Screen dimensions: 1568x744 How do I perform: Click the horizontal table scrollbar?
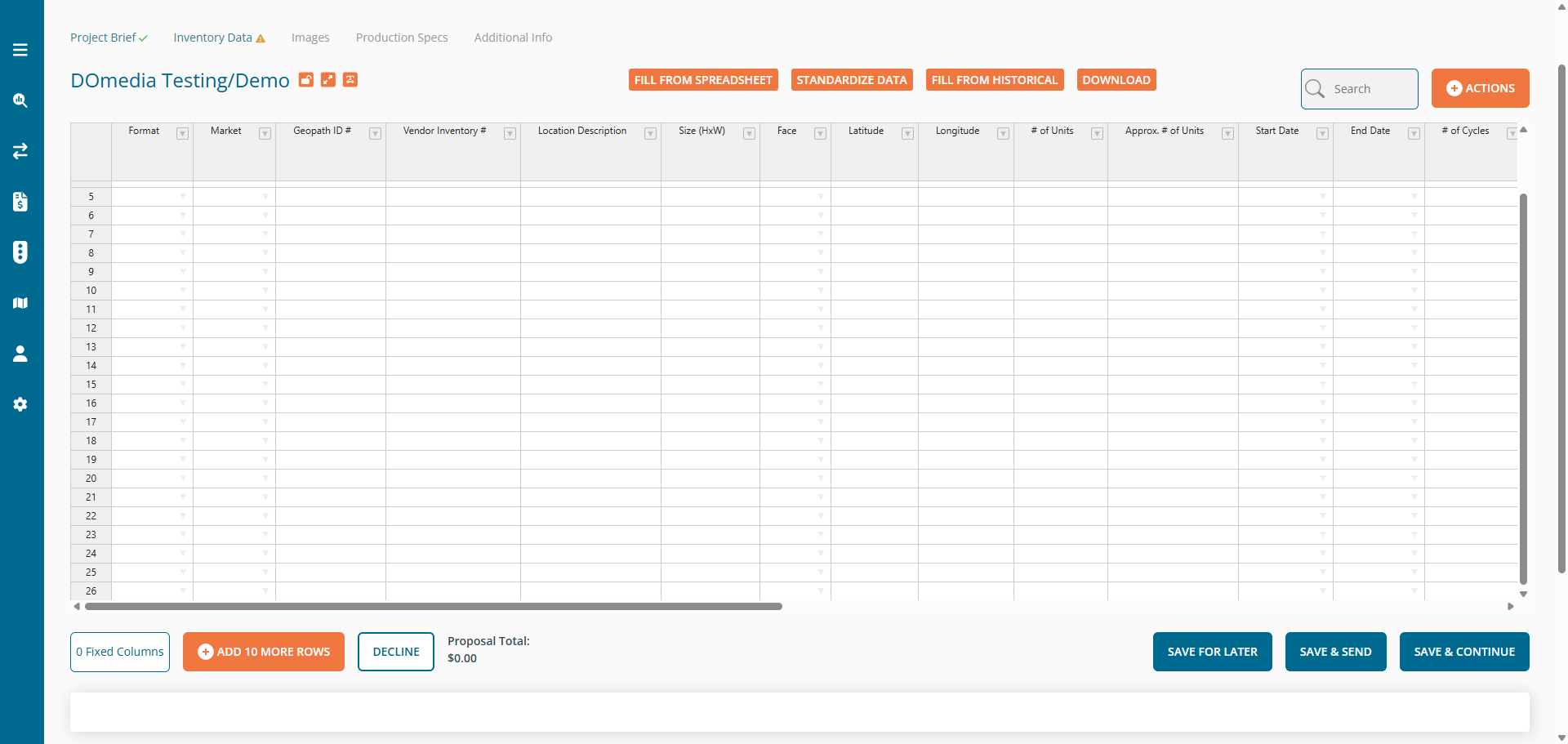tap(434, 607)
